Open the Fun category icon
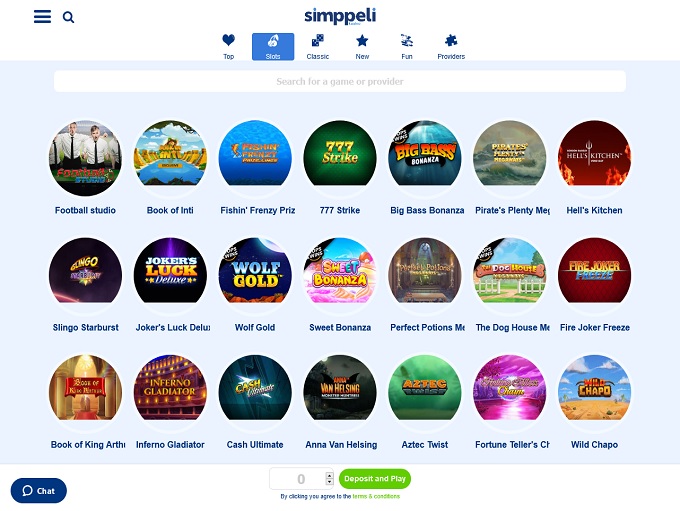The height and width of the screenshot is (511, 680). 407,46
